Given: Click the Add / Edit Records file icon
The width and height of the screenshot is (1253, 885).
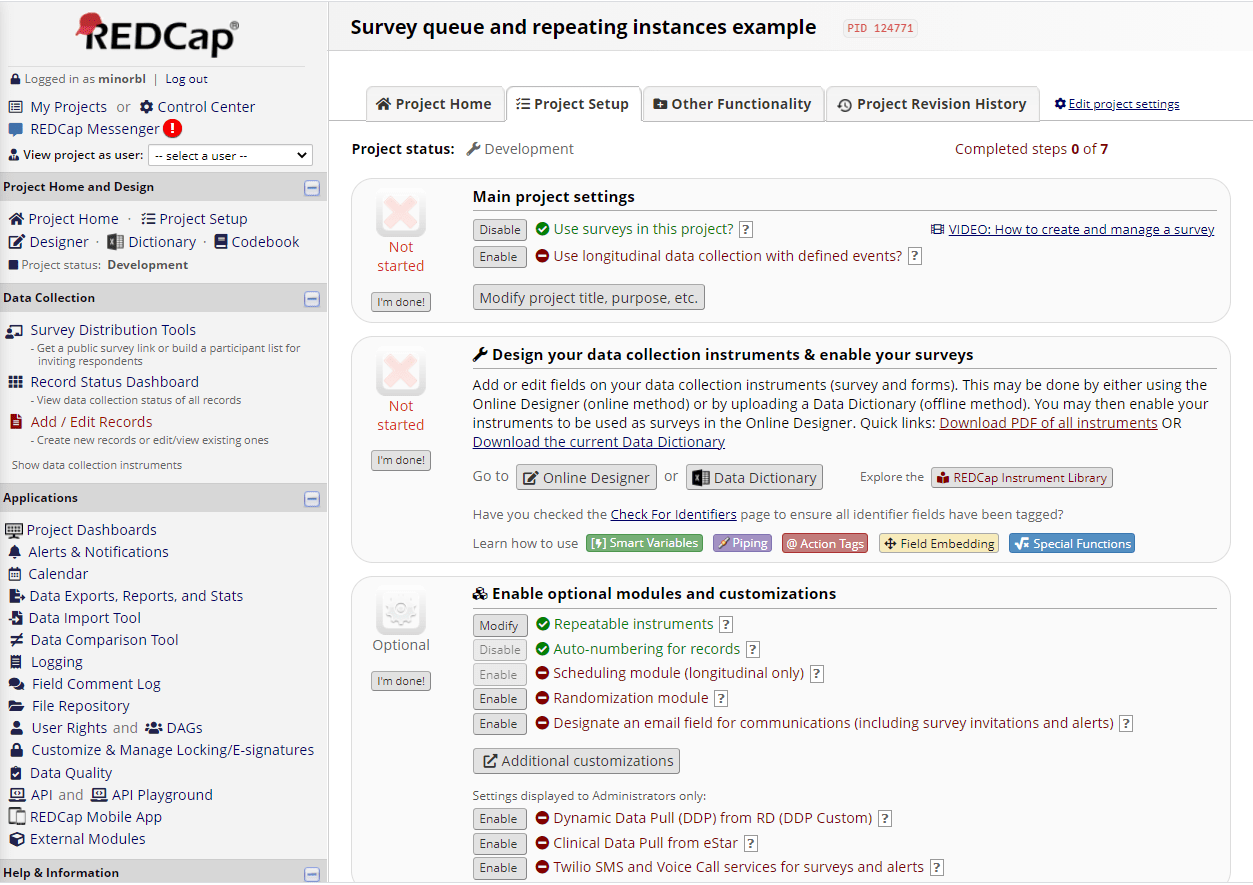Looking at the screenshot, I should 16,422.
